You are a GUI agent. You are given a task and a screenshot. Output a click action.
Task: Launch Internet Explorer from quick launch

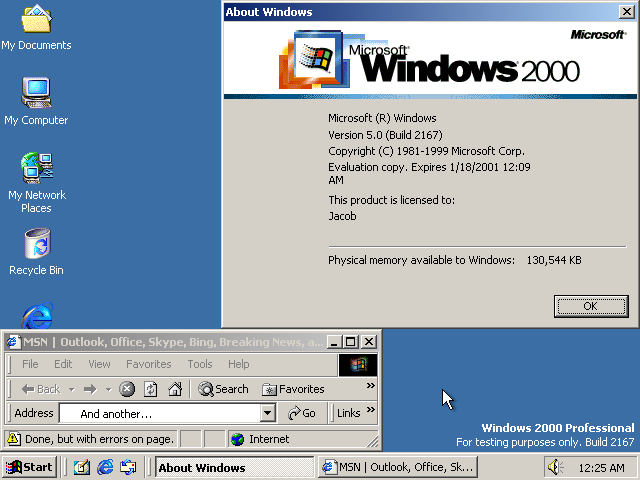105,467
